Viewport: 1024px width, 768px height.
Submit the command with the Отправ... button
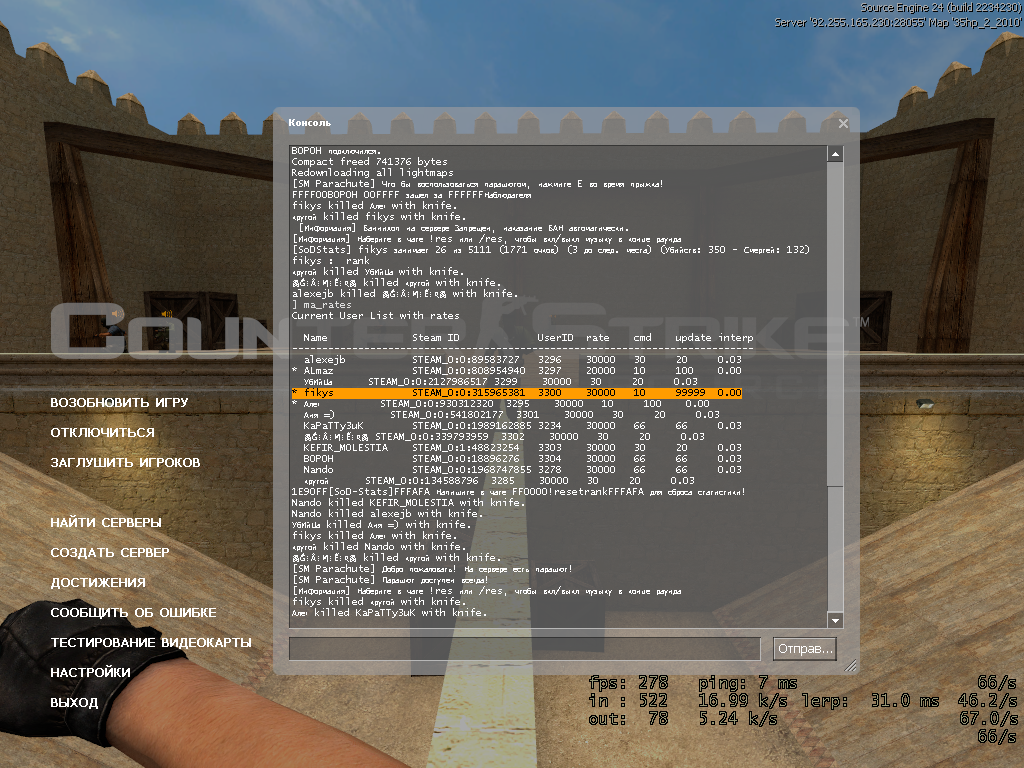tap(805, 648)
